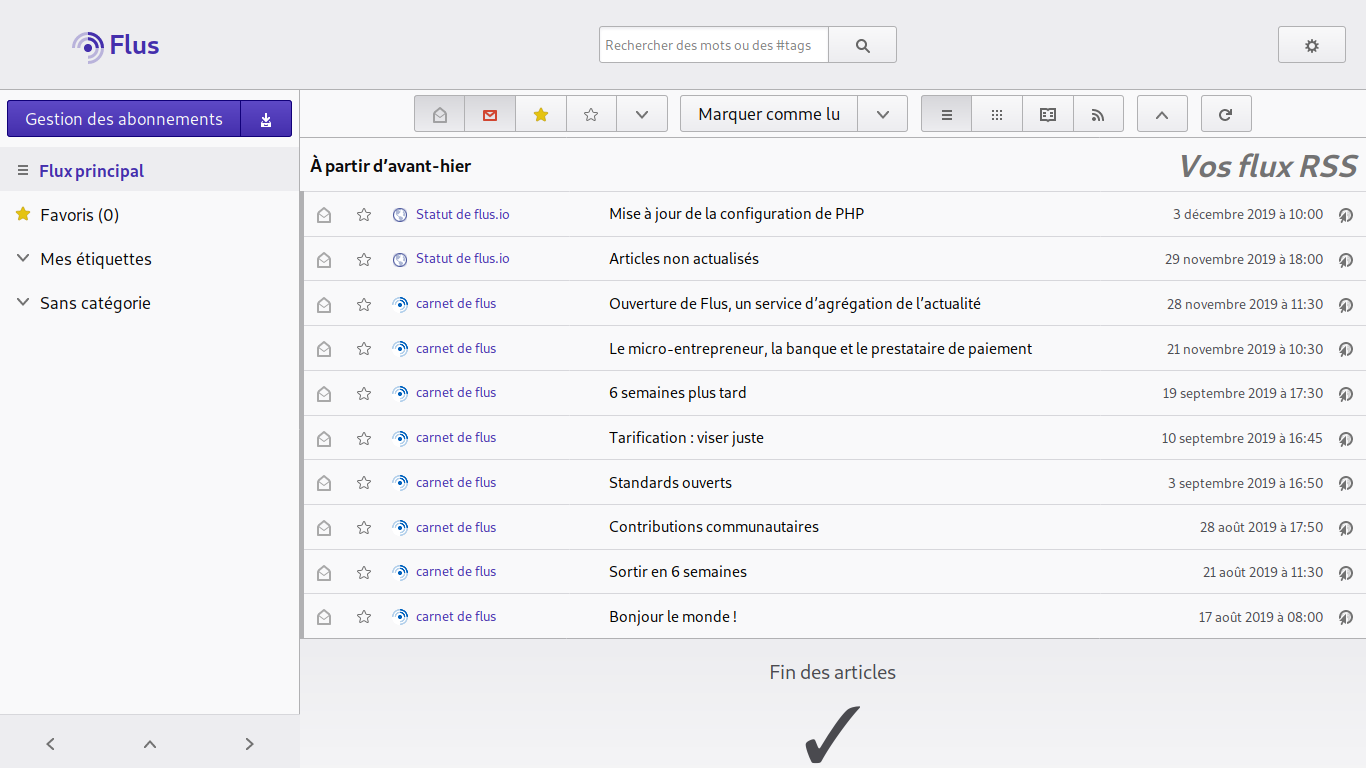Switch to reader view
This screenshot has height=768, width=1366.
coord(1046,113)
